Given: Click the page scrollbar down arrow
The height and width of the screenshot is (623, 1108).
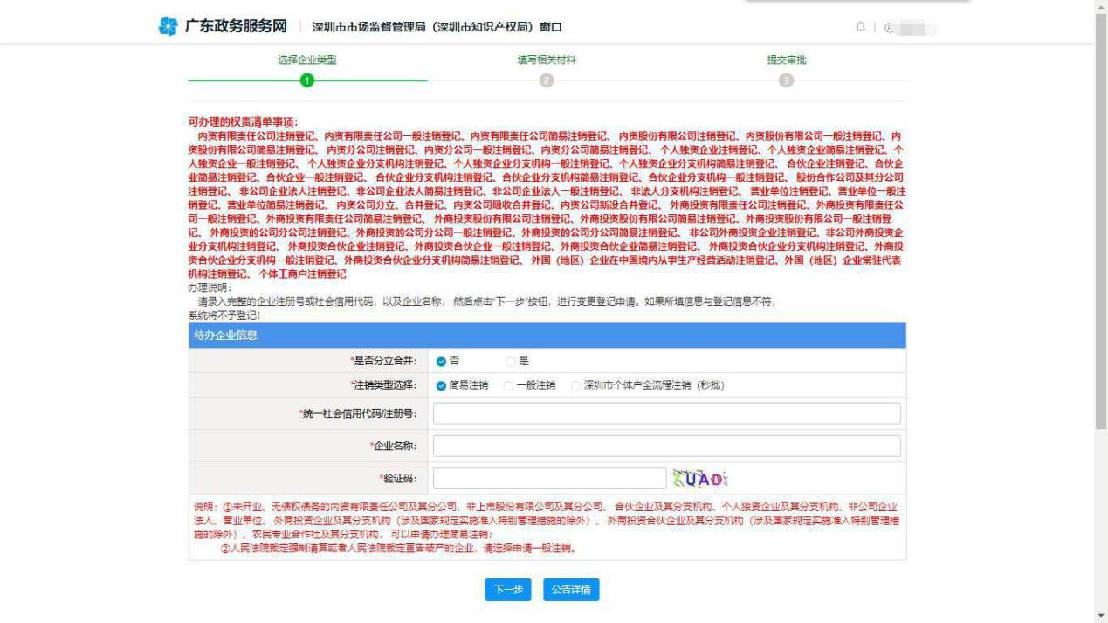Looking at the screenshot, I should point(1101,615).
